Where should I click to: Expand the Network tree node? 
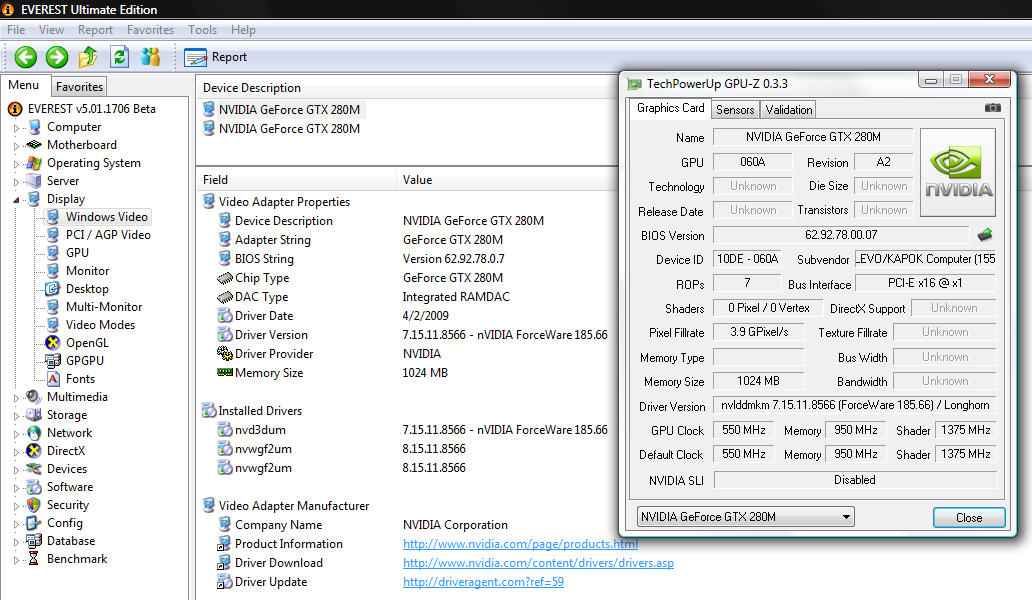click(16, 434)
